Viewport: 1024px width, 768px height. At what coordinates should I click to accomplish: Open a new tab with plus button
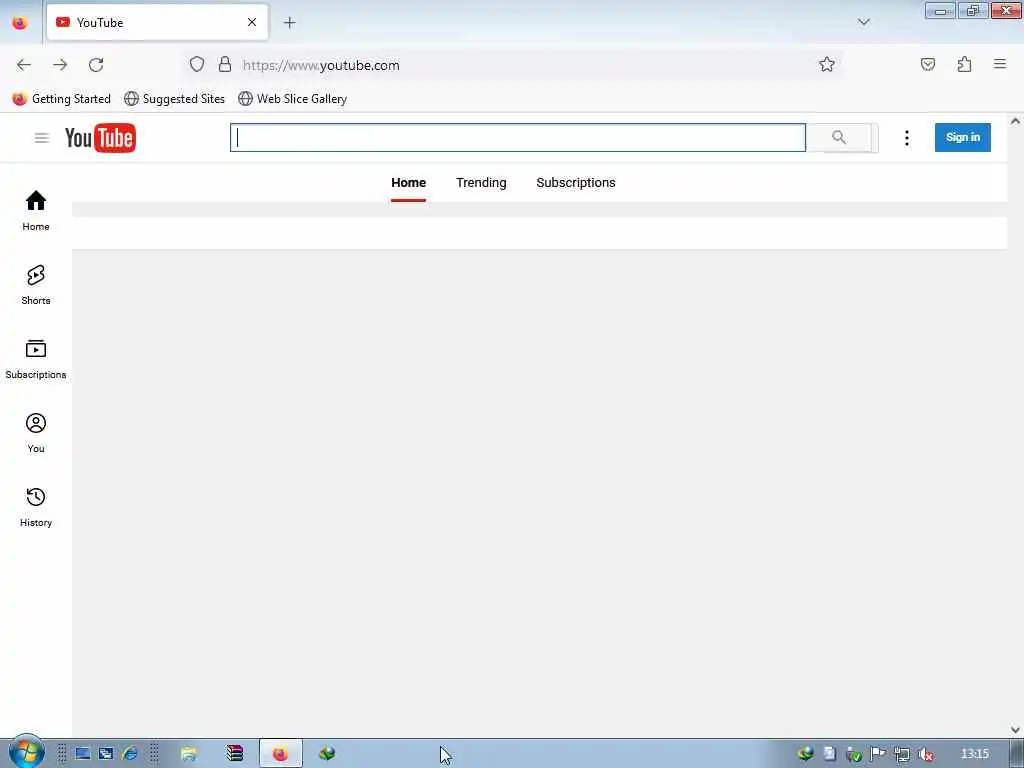coord(289,23)
